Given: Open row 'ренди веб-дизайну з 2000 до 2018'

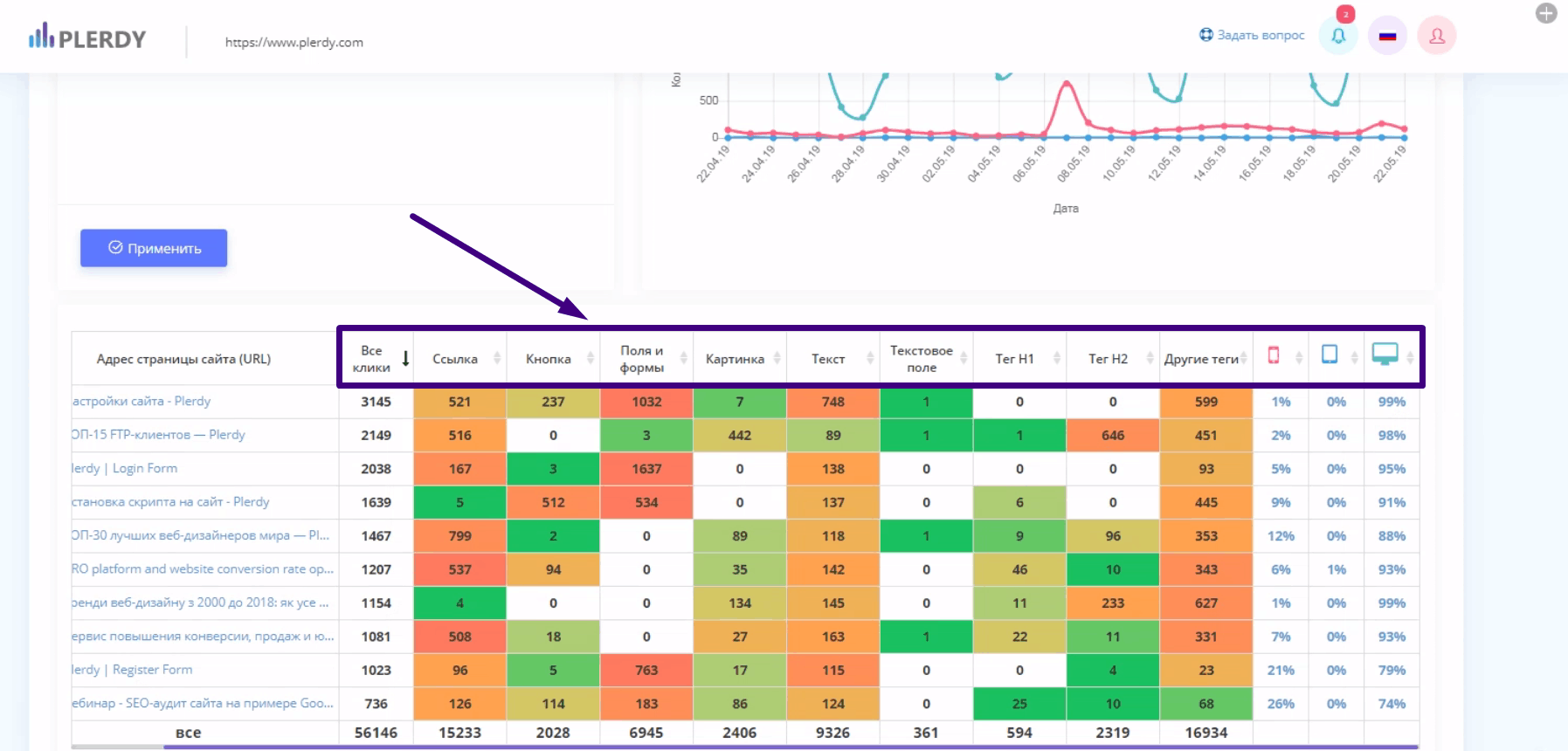Looking at the screenshot, I should pos(200,603).
